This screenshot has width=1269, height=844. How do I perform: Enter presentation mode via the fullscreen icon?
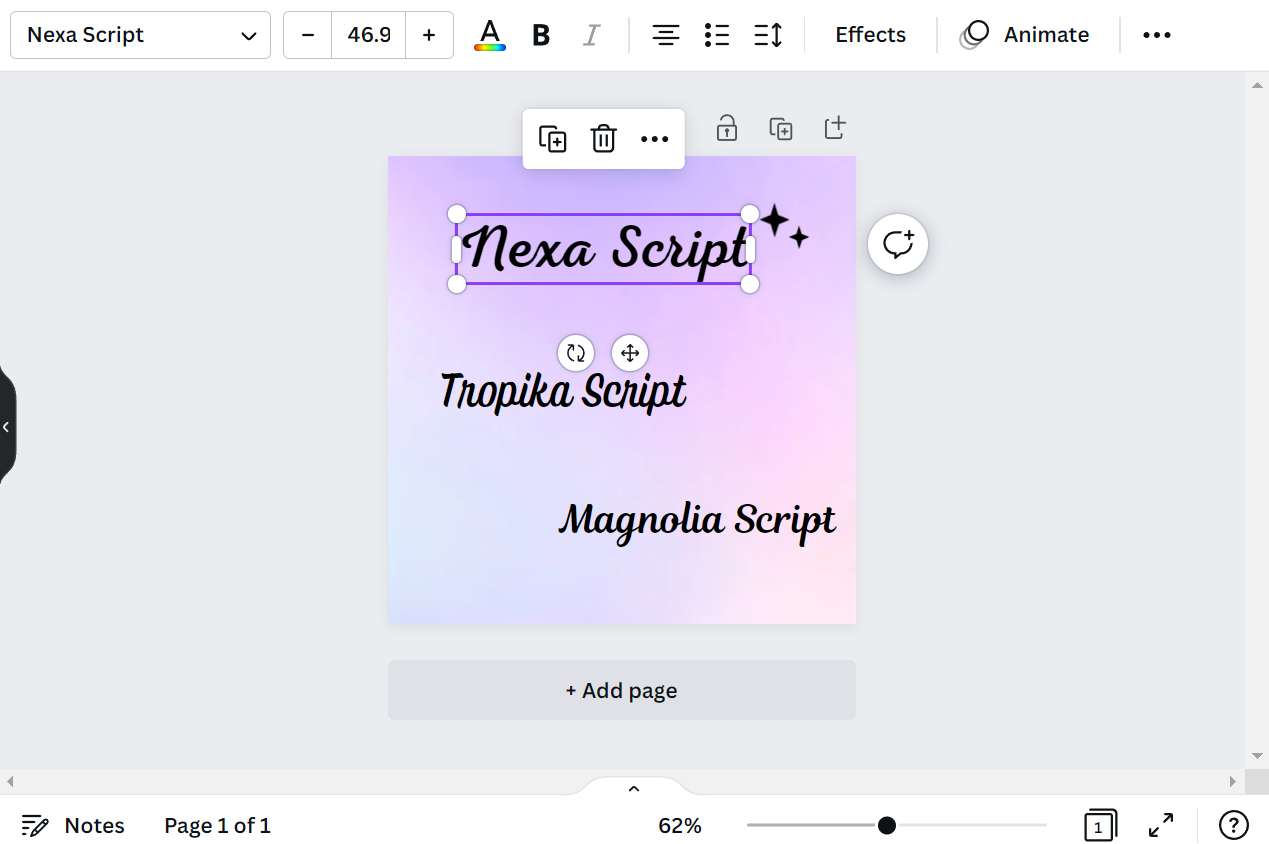coord(1160,825)
